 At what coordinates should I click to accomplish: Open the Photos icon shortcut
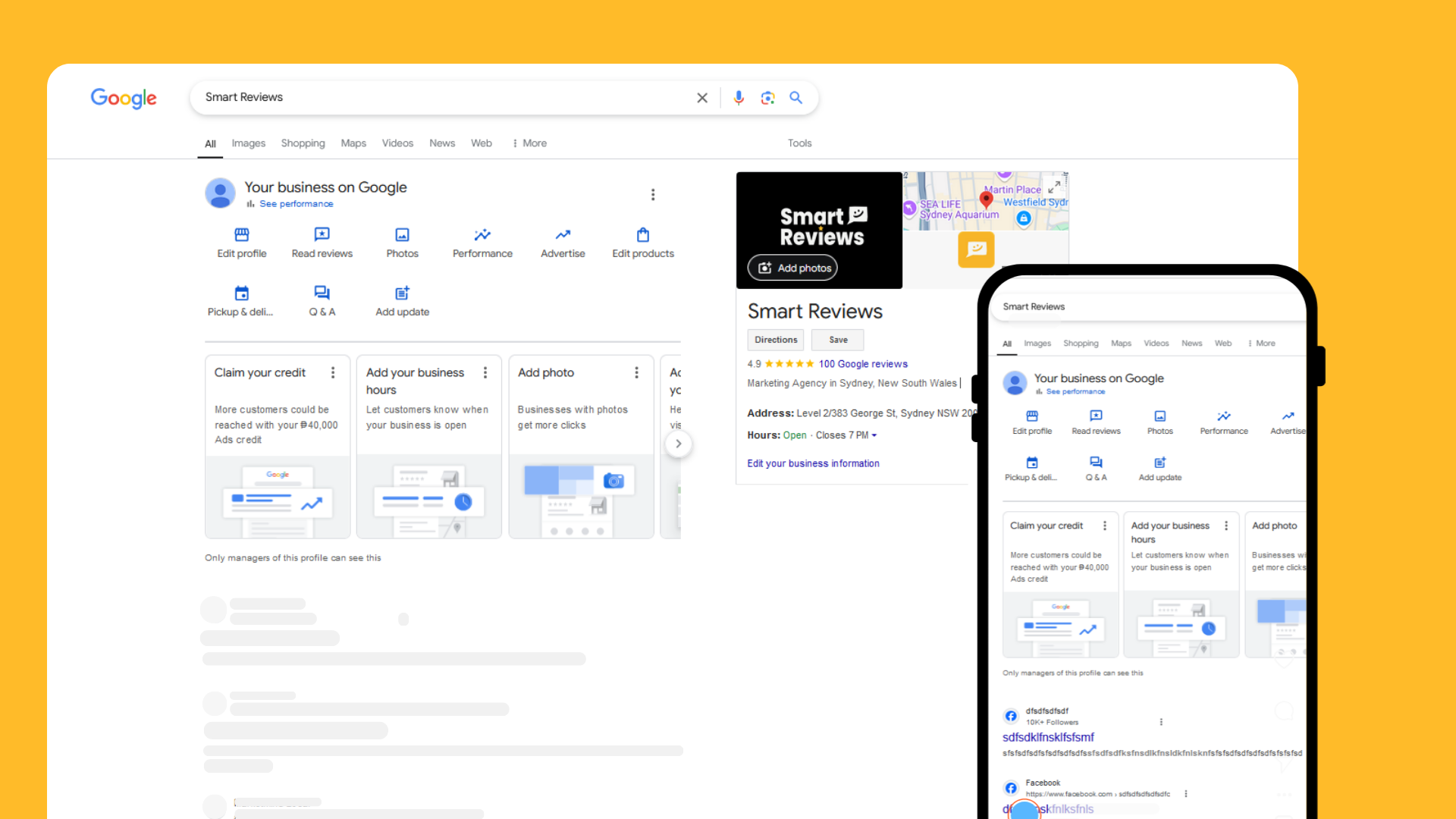pyautogui.click(x=402, y=235)
